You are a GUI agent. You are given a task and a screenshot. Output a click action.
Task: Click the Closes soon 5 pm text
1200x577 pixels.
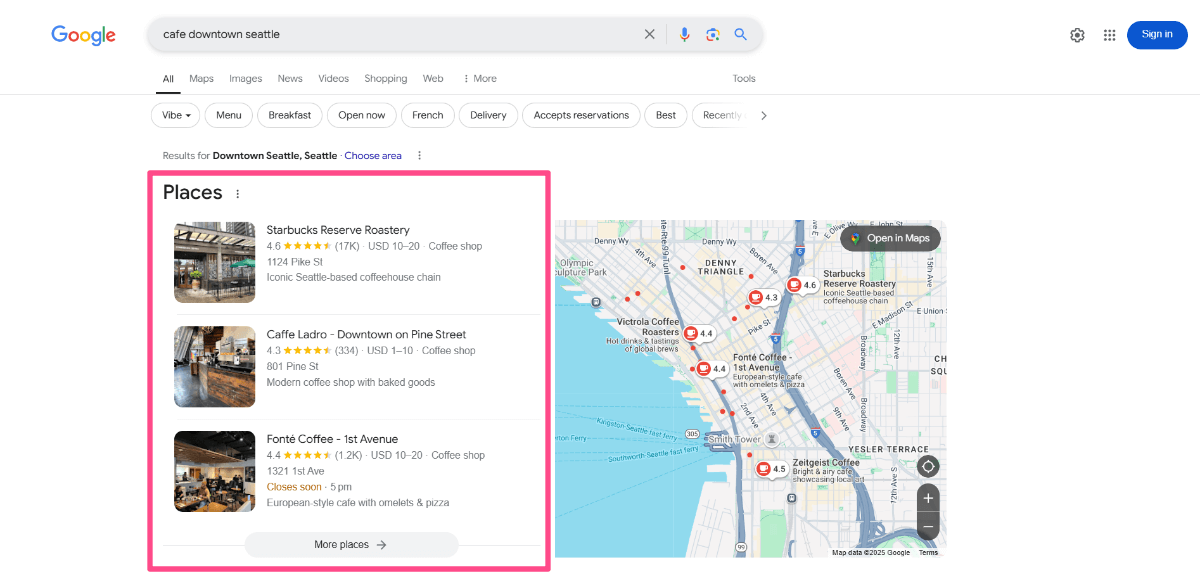point(309,487)
